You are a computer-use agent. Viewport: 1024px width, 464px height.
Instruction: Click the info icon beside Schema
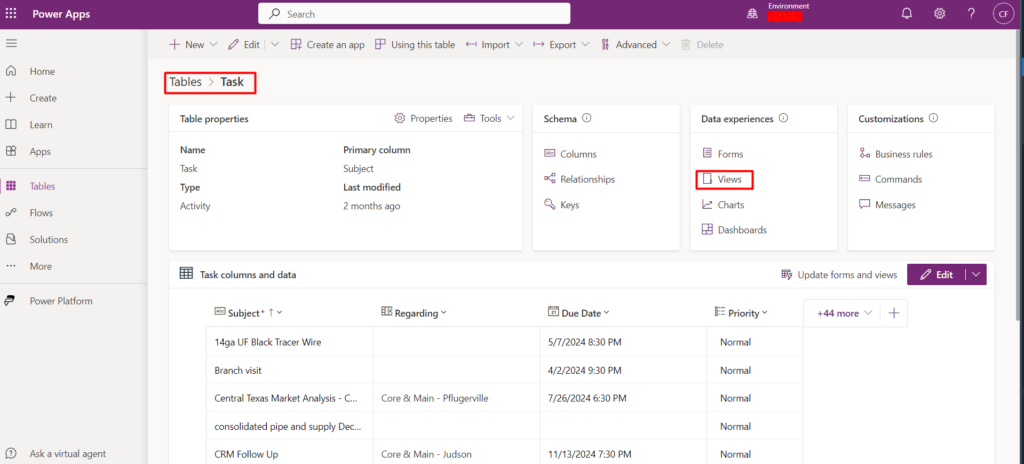pos(586,118)
